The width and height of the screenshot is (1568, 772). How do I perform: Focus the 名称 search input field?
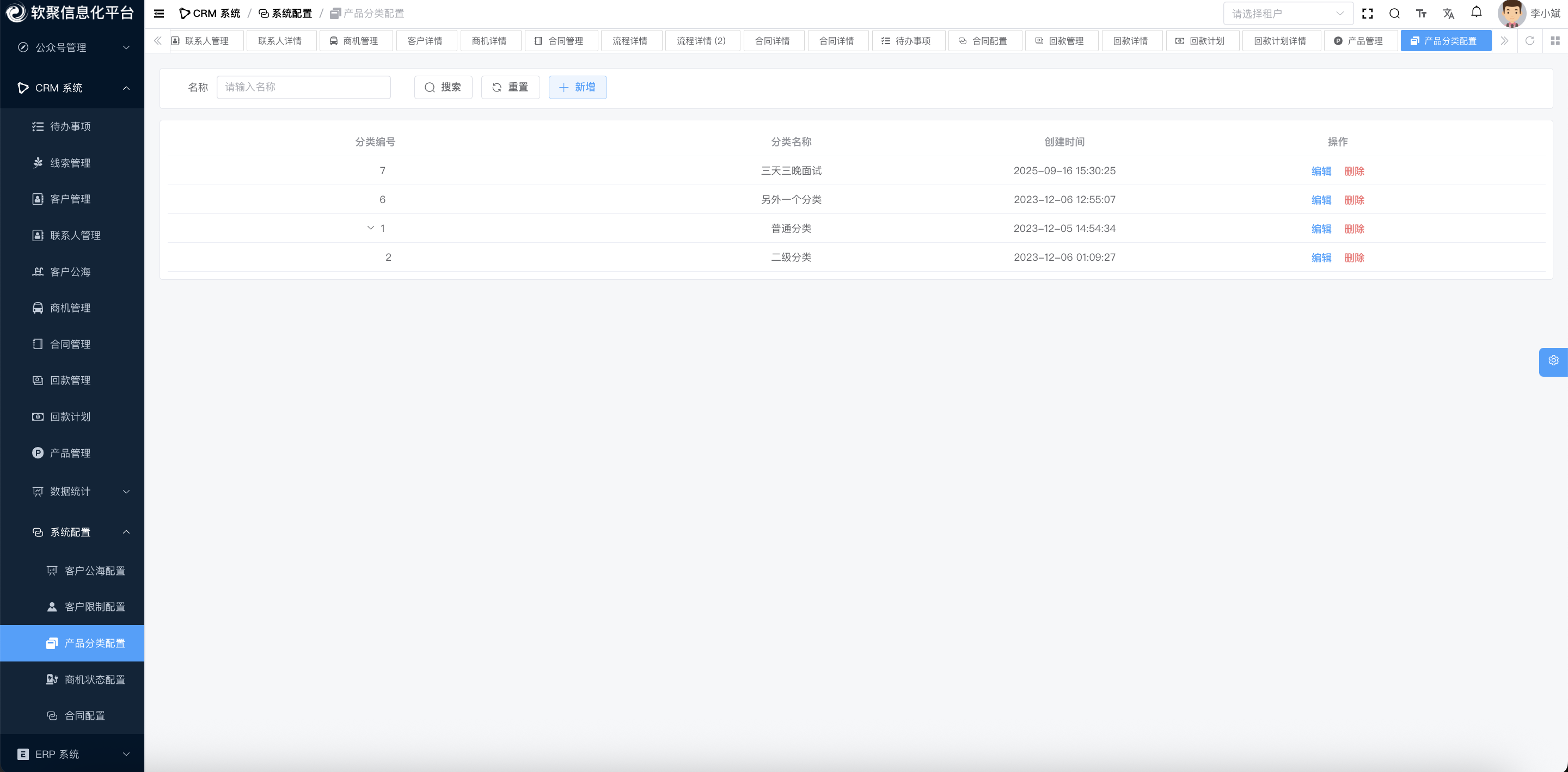coord(303,87)
